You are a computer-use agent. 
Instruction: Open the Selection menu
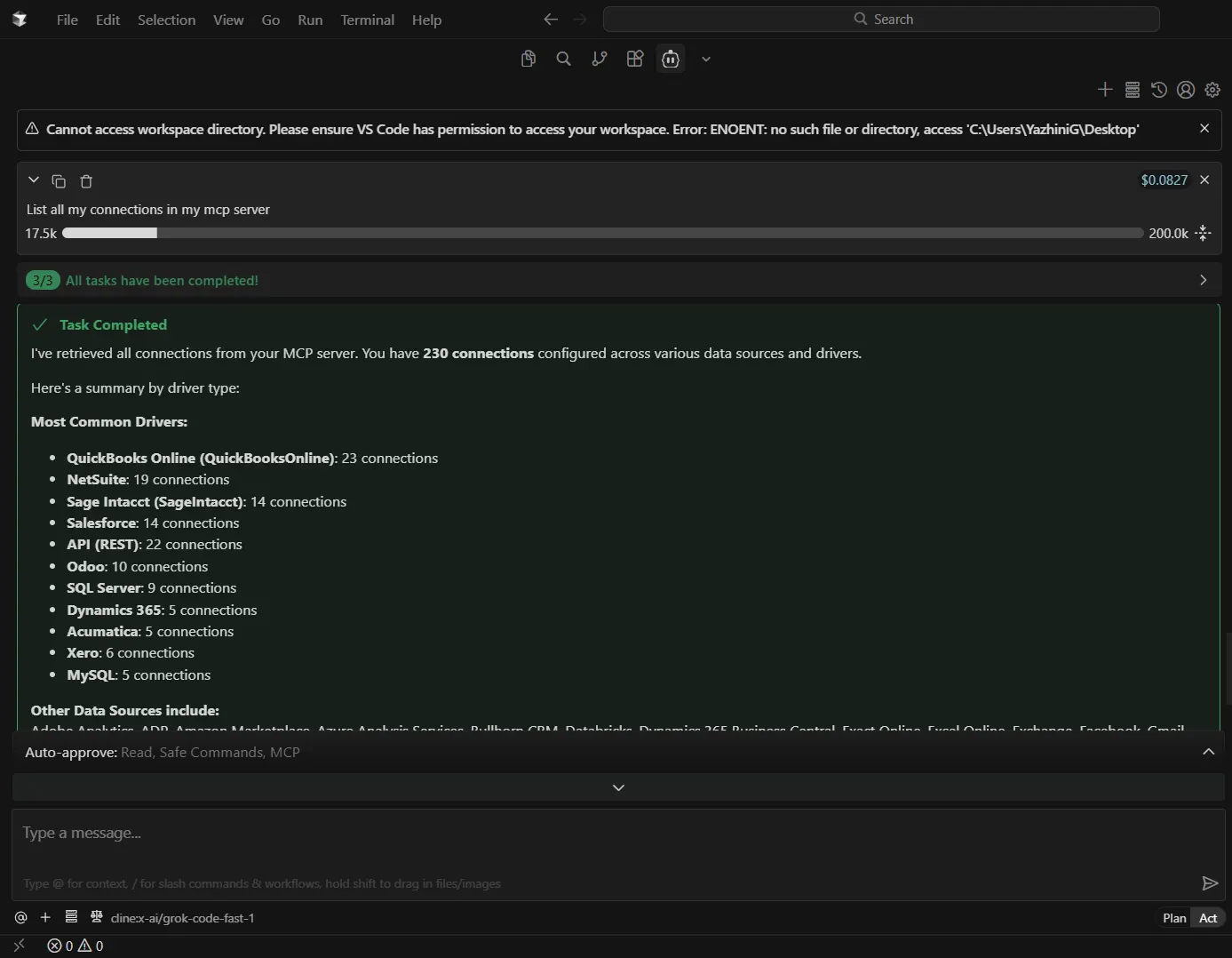pos(166,20)
